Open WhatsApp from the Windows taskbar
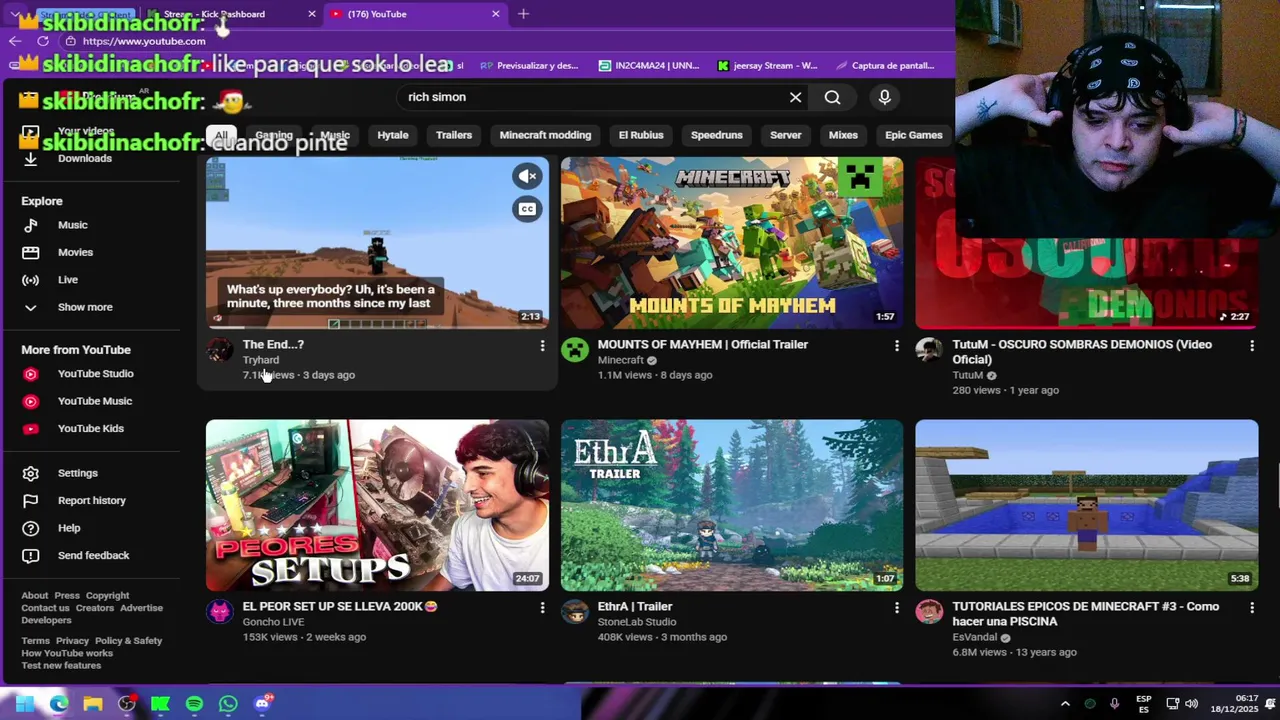Screen dimensions: 1280x720 click(228, 704)
